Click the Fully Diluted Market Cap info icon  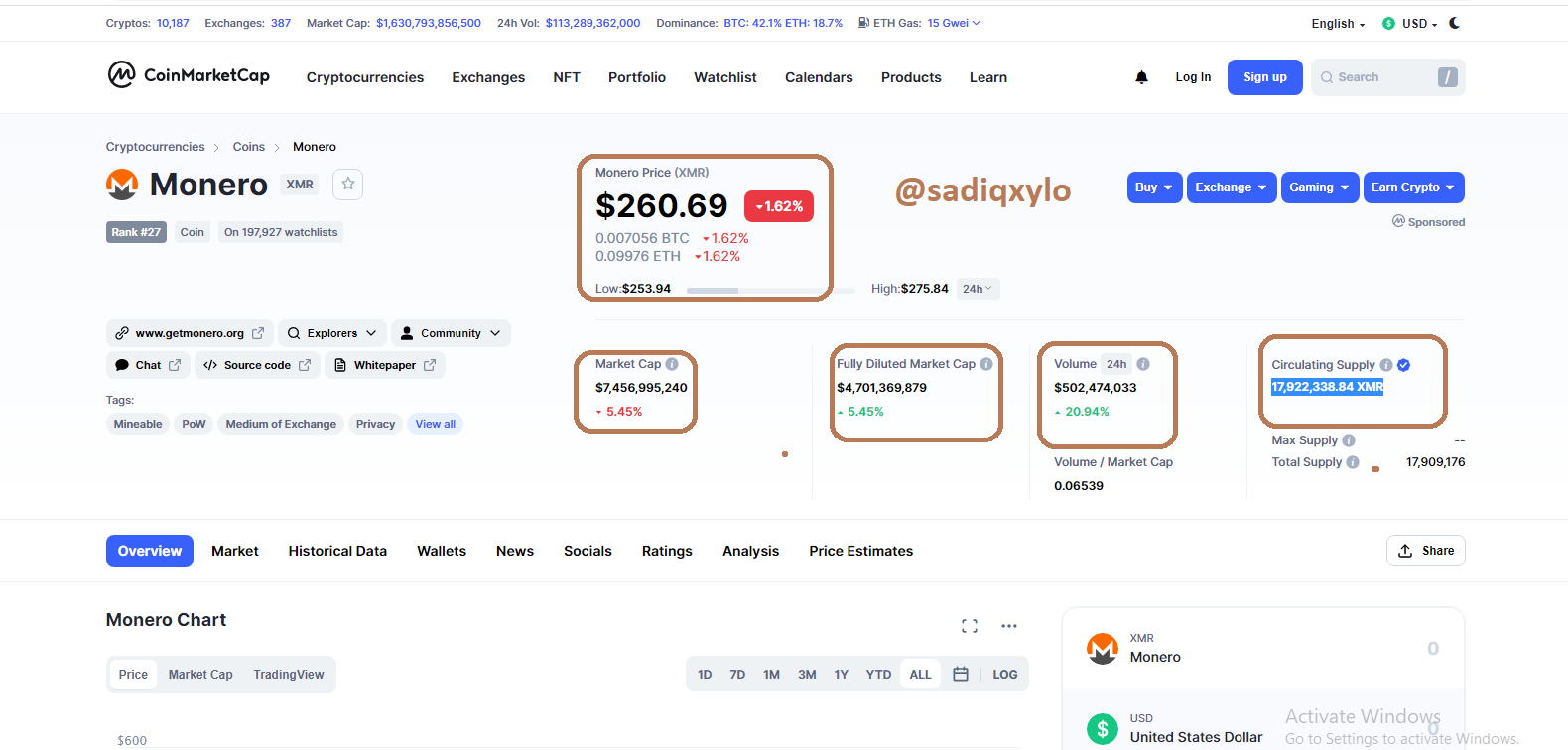click(x=986, y=364)
